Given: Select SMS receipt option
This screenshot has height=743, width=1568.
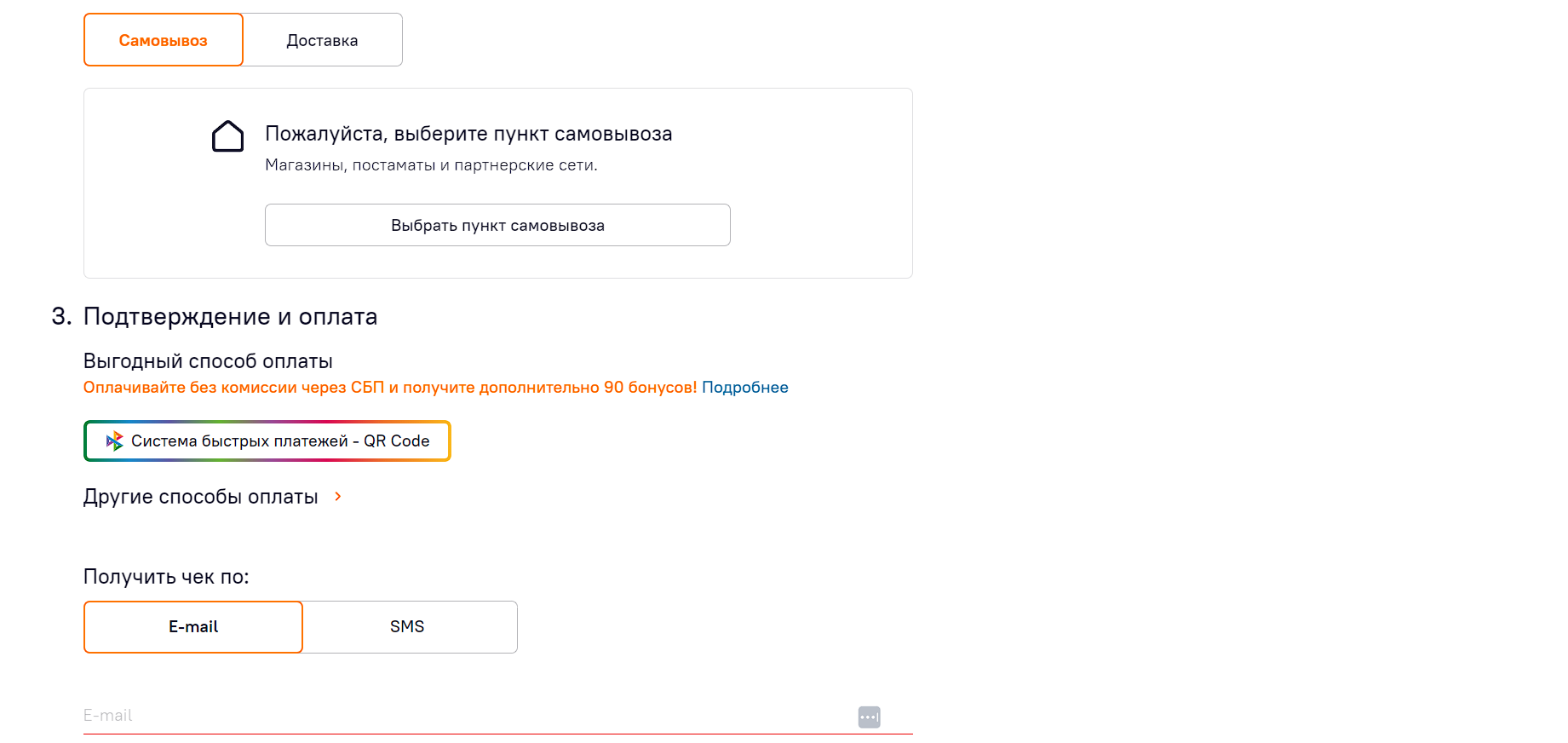Looking at the screenshot, I should pyautogui.click(x=408, y=627).
